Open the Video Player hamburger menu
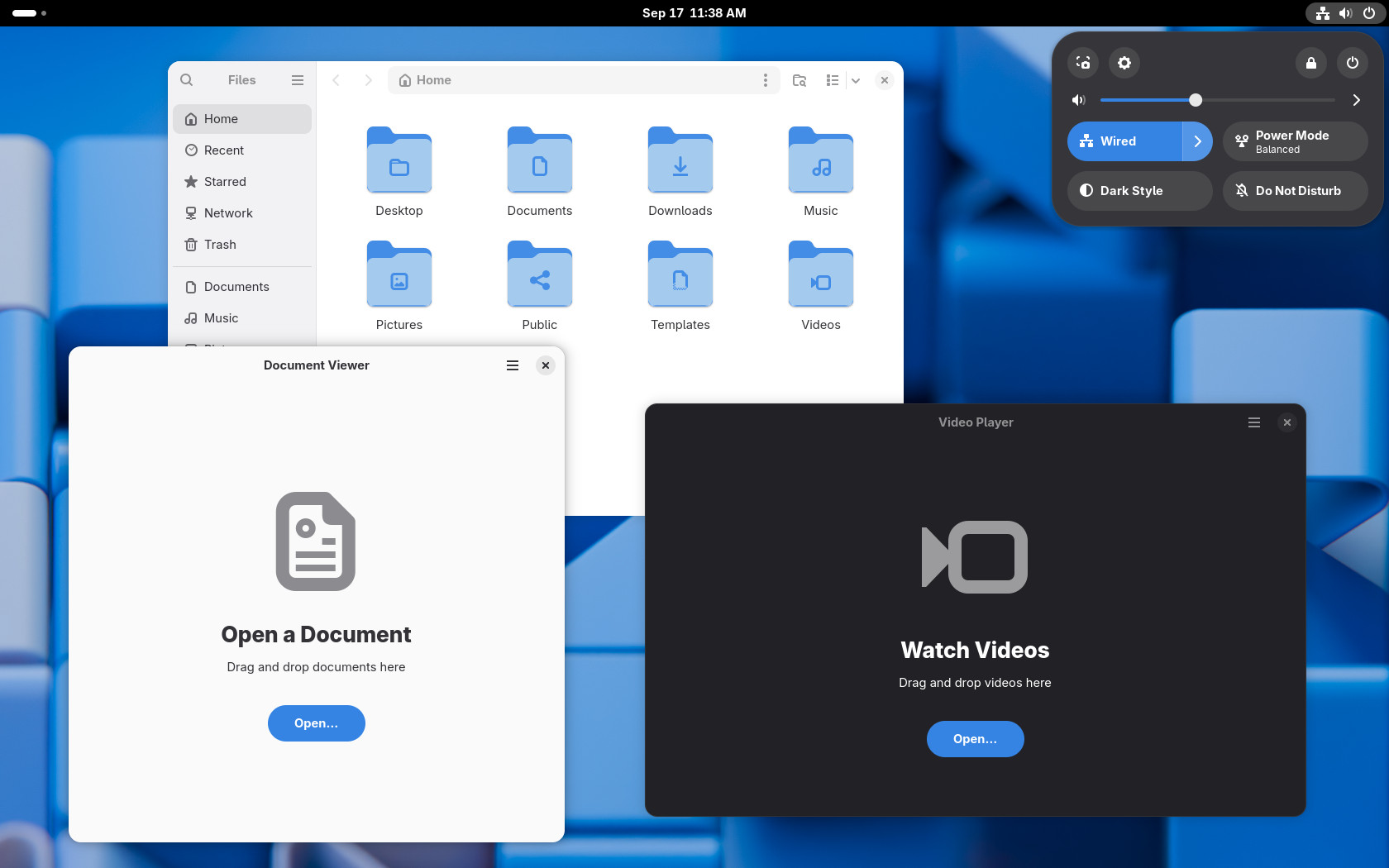Screen dimensions: 1389x868 coord(1254,422)
